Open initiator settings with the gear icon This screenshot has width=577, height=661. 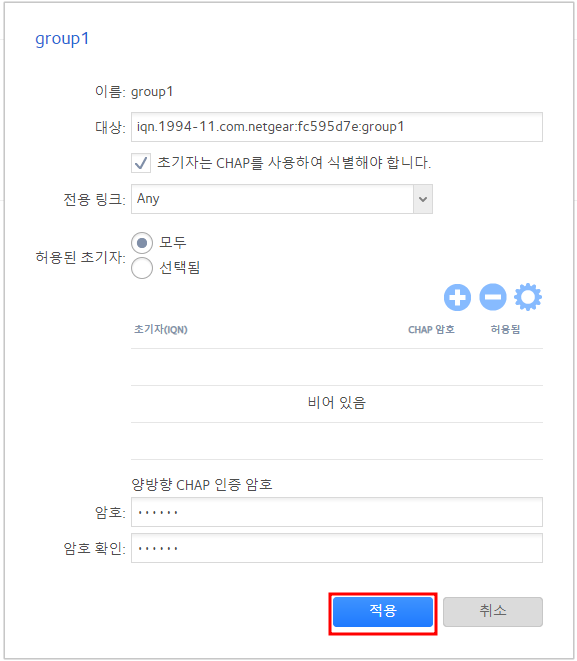coord(528,297)
